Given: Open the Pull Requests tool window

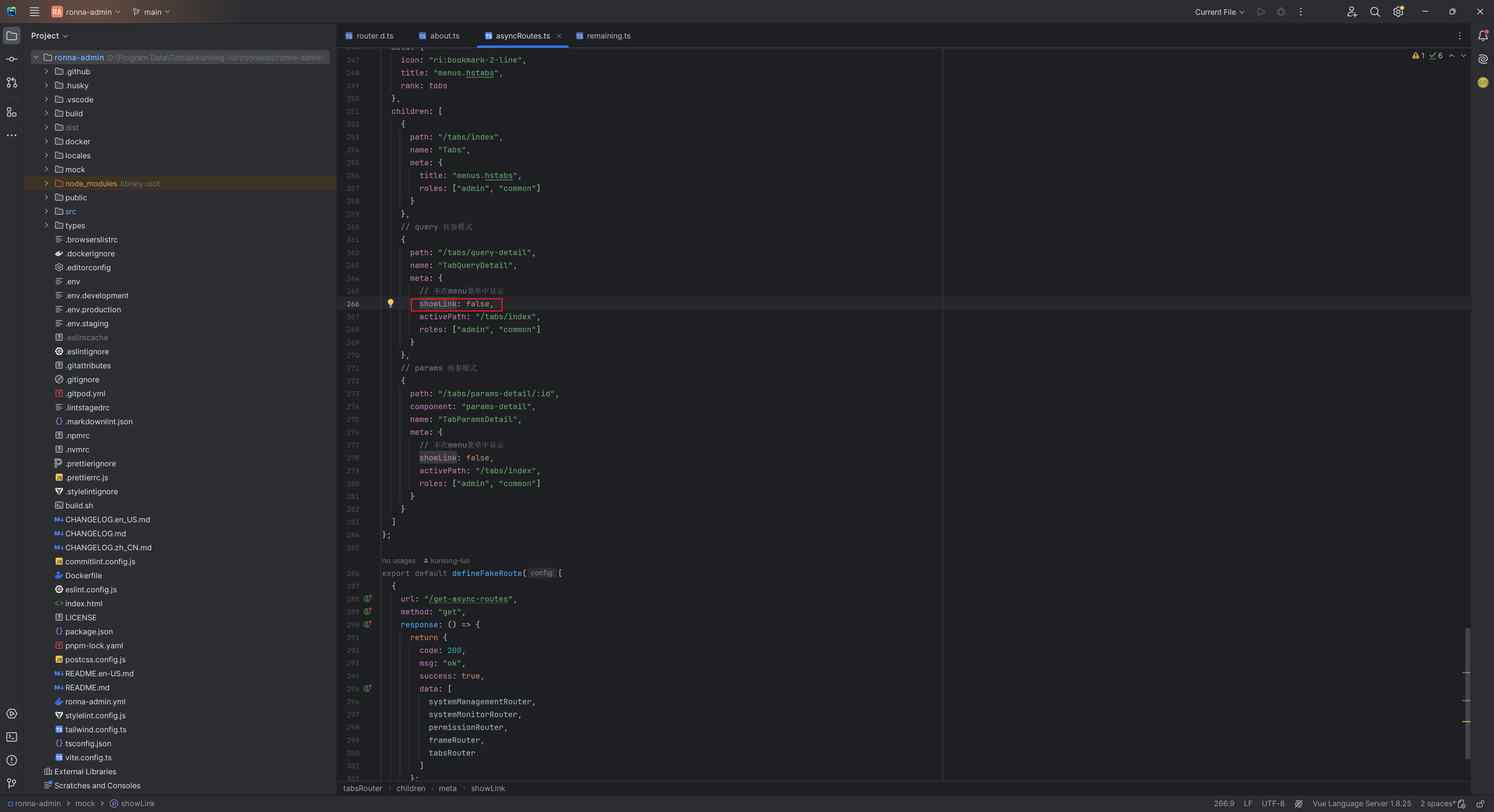Looking at the screenshot, I should (x=12, y=82).
